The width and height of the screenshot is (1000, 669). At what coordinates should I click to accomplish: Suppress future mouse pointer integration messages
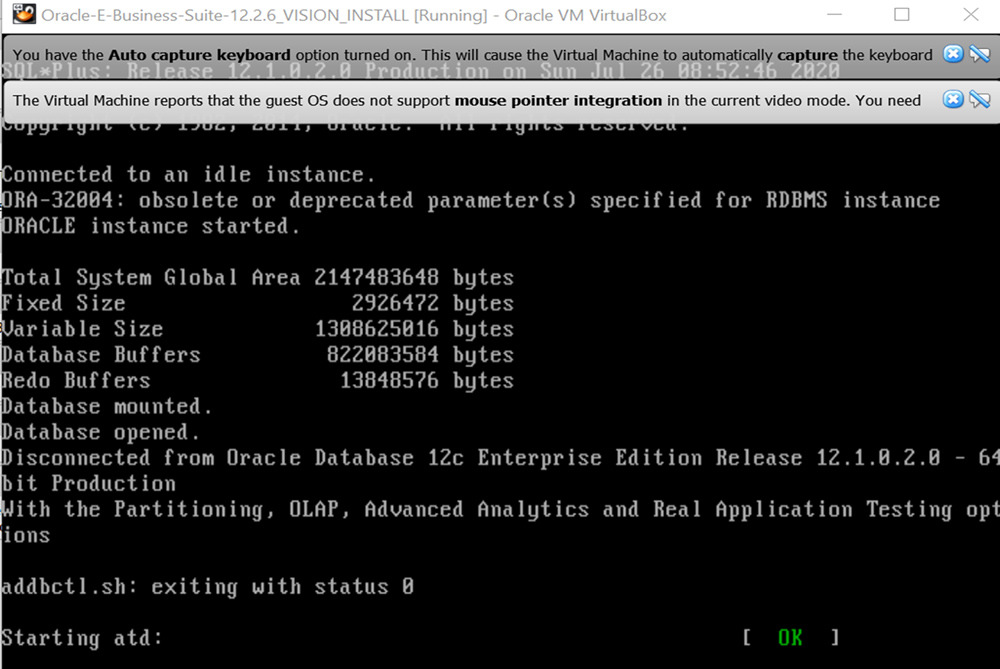tap(979, 99)
